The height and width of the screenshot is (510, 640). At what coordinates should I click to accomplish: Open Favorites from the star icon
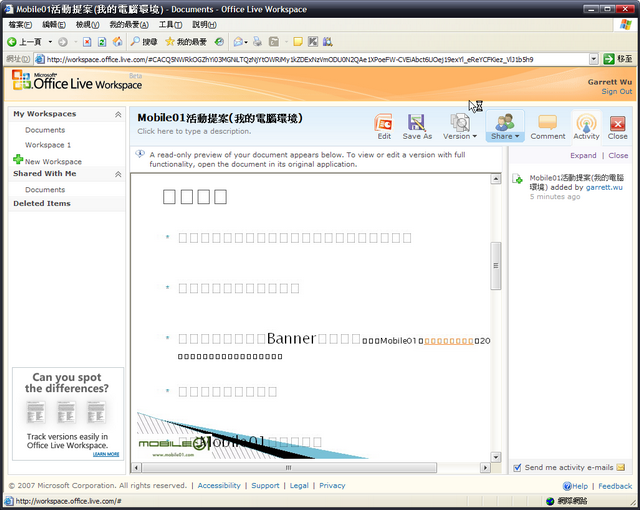pyautogui.click(x=186, y=42)
